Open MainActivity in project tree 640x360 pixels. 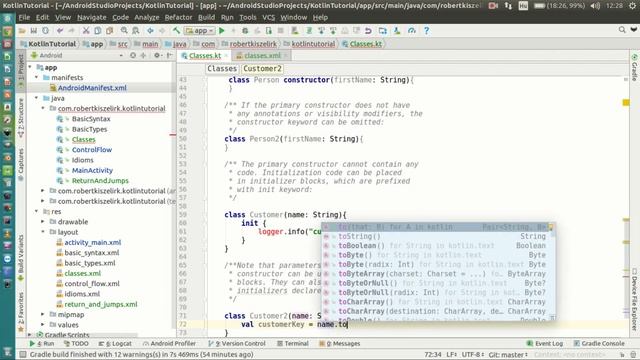(92, 170)
